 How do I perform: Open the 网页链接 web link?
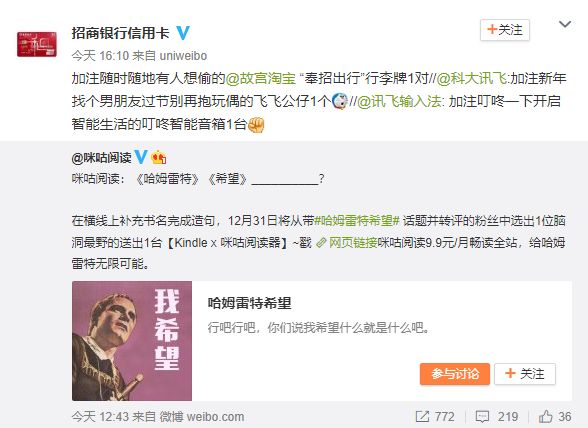point(346,243)
